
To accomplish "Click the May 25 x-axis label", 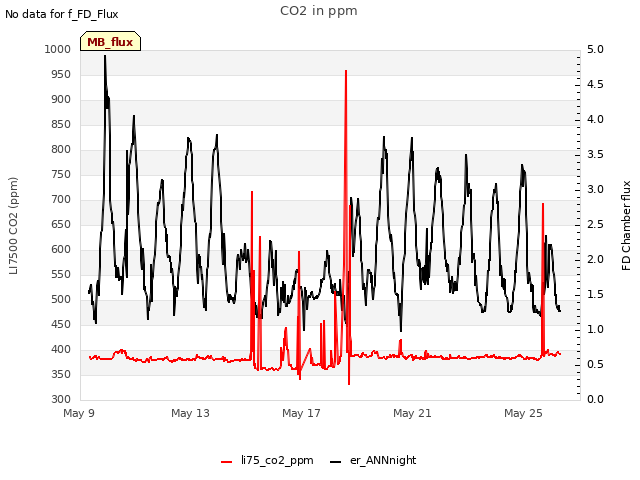I will (523, 413).
